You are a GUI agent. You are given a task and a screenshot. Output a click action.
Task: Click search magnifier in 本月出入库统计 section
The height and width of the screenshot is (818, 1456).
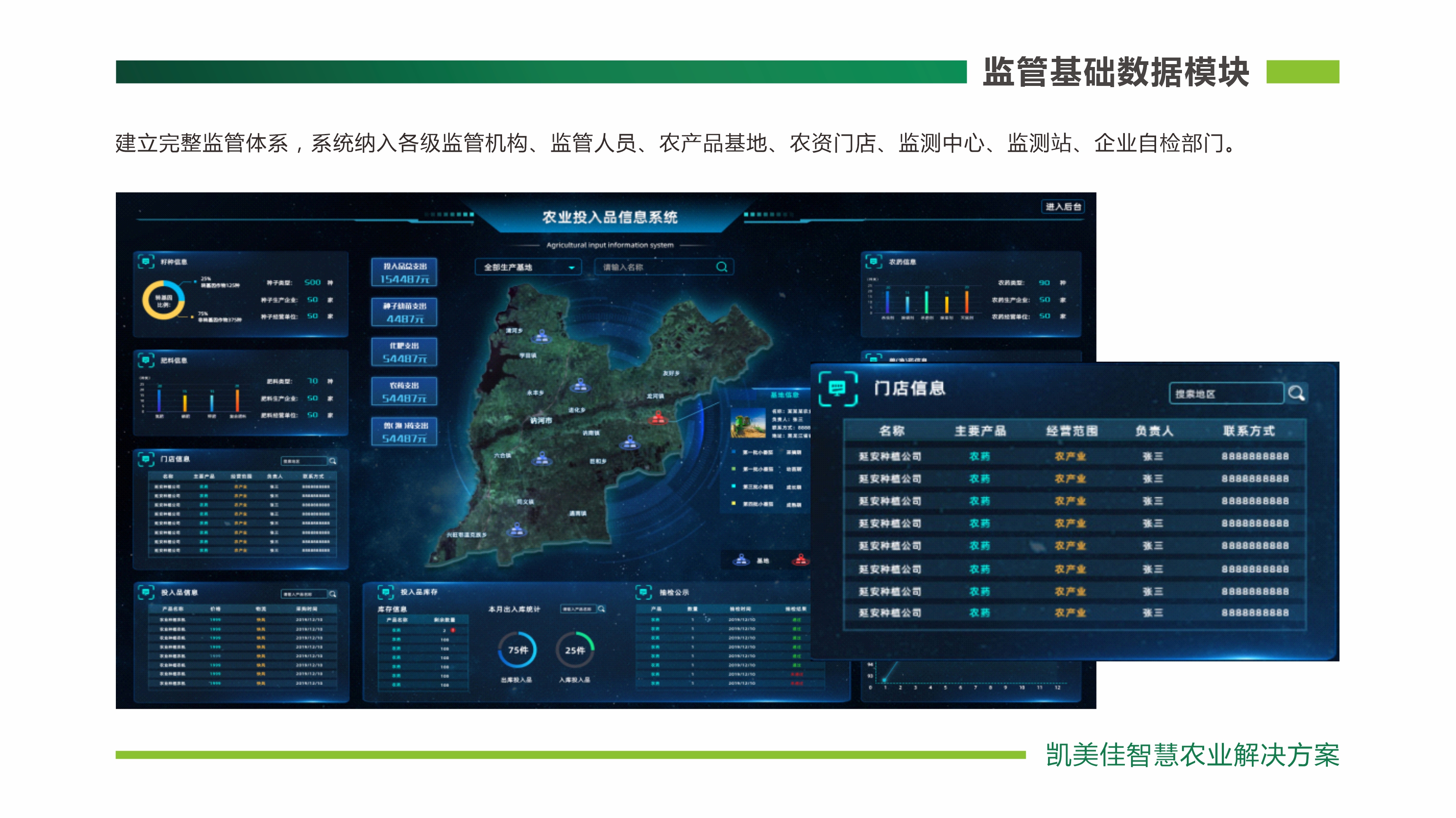pyautogui.click(x=601, y=609)
